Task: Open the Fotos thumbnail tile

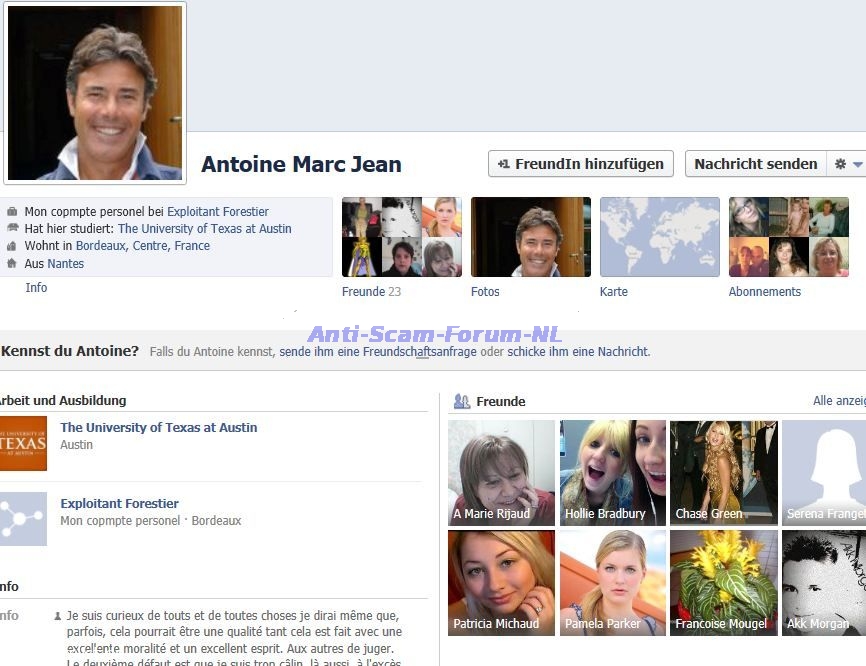Action: click(530, 237)
